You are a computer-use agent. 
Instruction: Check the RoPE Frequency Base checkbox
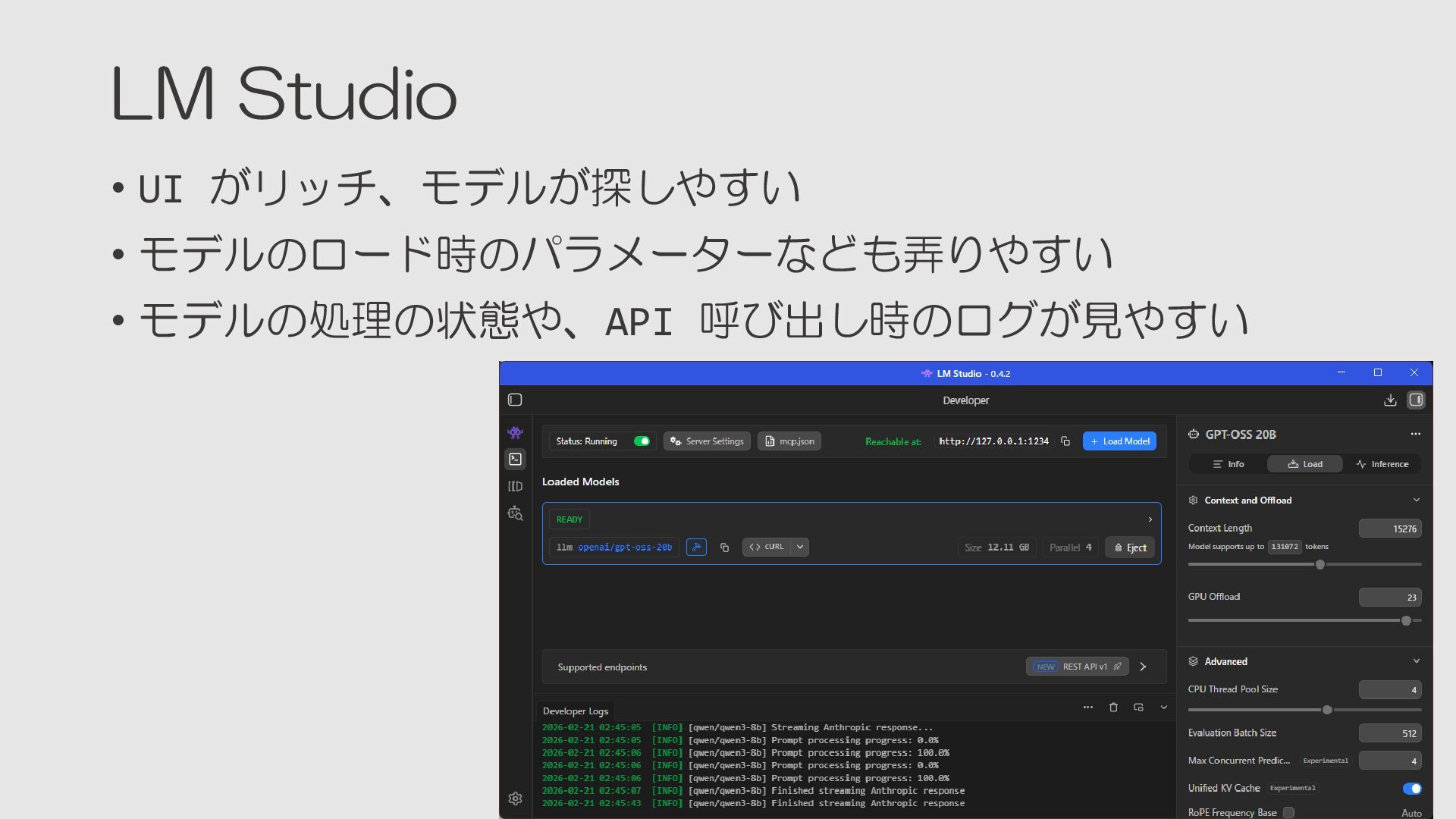[1288, 813]
